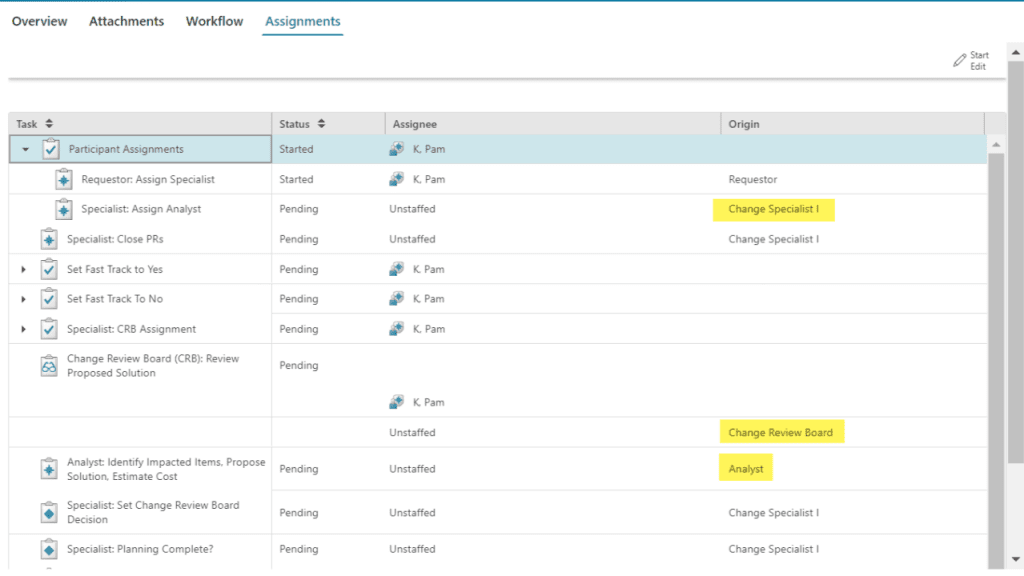Click the Set Fast Track to Yes checkbox icon

coord(49,270)
